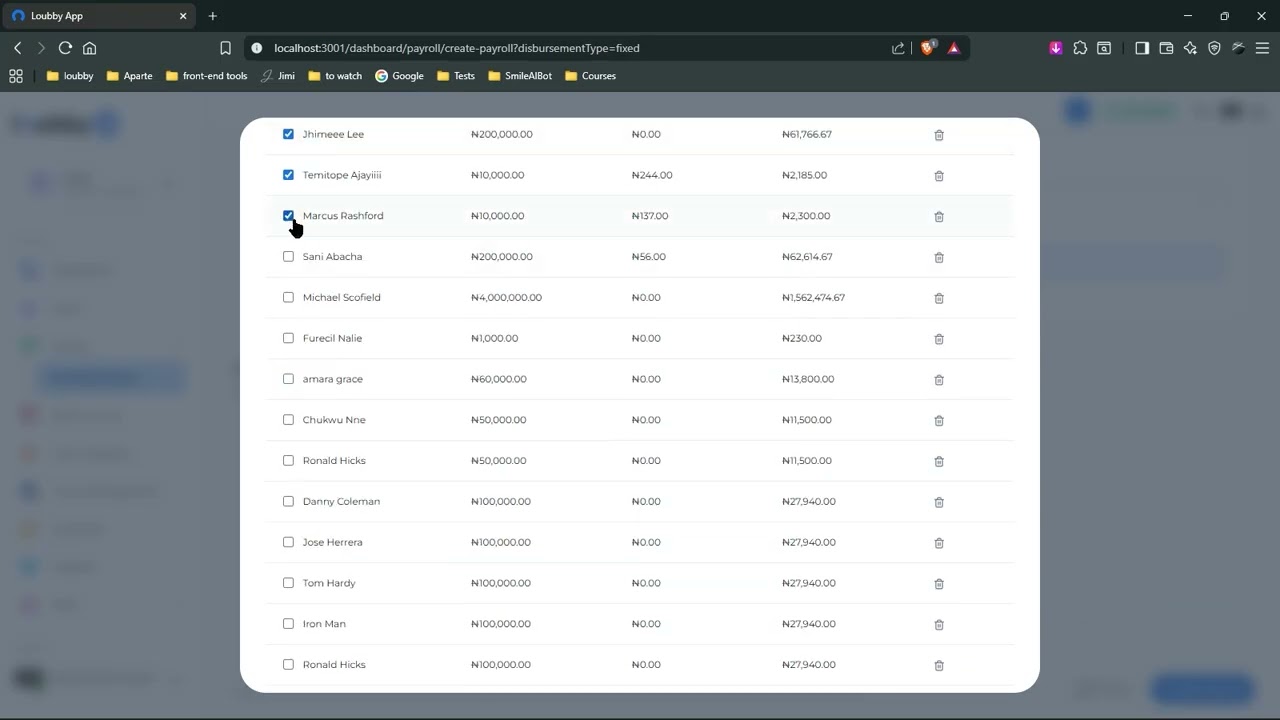Click Sani Abacha's ₦62,614.67 amount

tap(807, 257)
